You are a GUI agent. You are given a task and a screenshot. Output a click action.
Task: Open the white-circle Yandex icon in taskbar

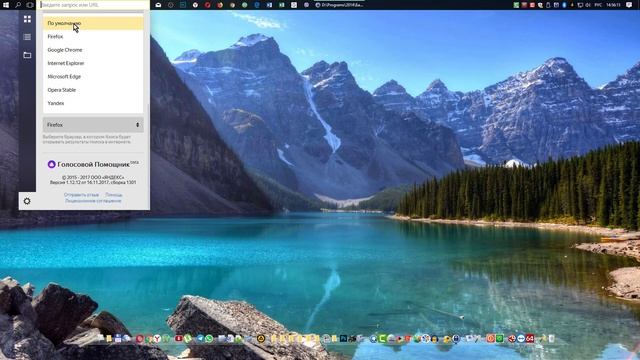(x=195, y=5)
